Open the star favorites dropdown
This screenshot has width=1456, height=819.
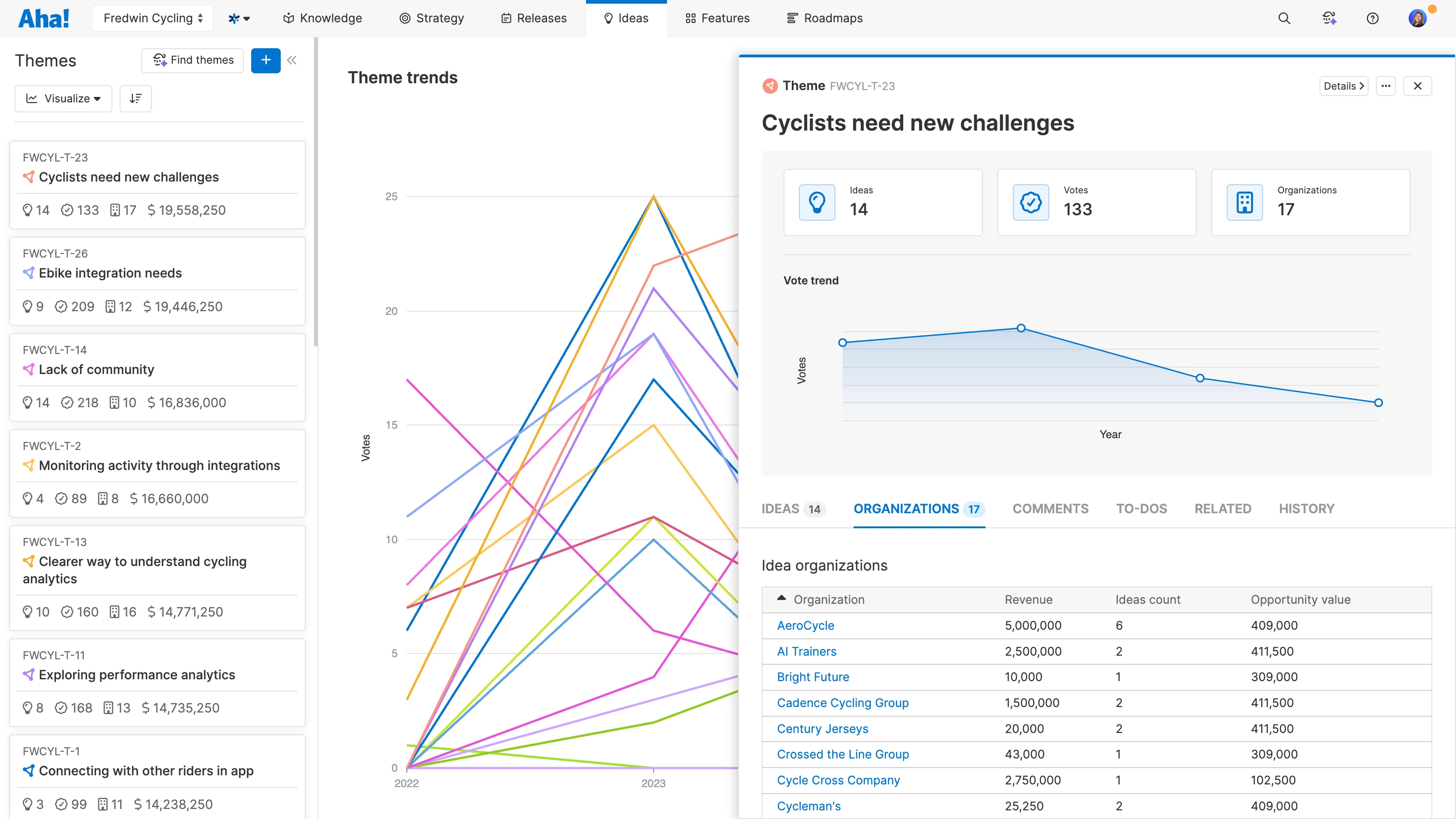[238, 18]
